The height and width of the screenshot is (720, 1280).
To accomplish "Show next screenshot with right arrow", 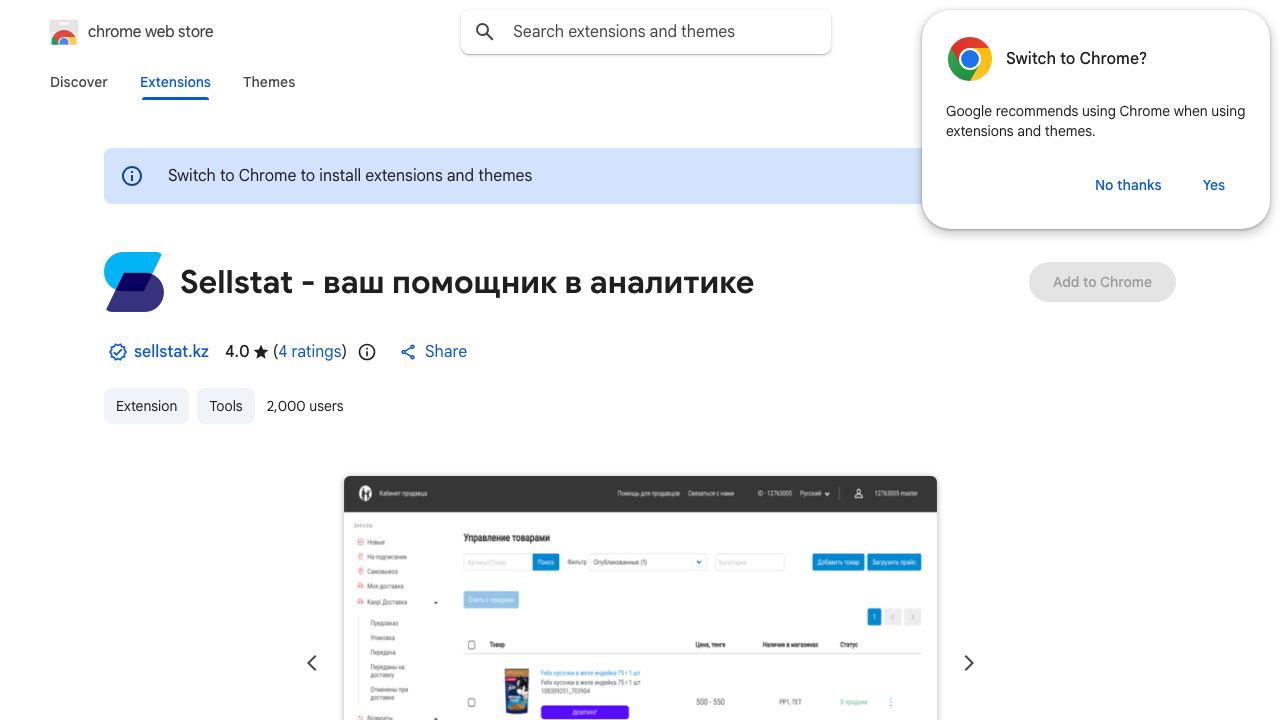I will 968,663.
